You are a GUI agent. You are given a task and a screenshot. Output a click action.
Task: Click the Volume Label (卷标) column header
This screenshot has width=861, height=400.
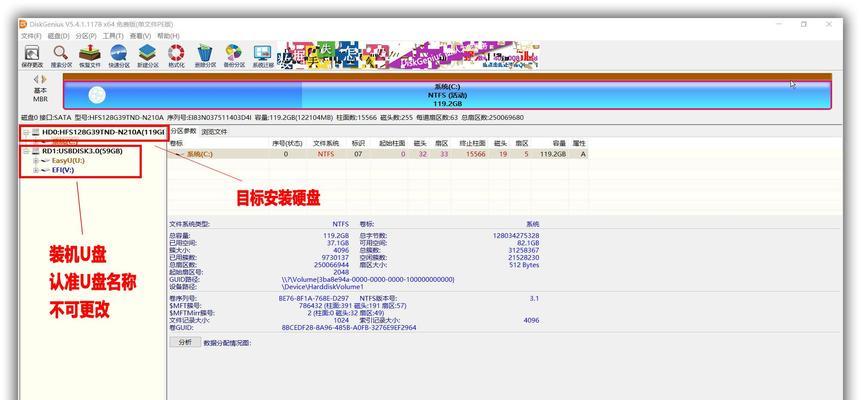[x=176, y=143]
